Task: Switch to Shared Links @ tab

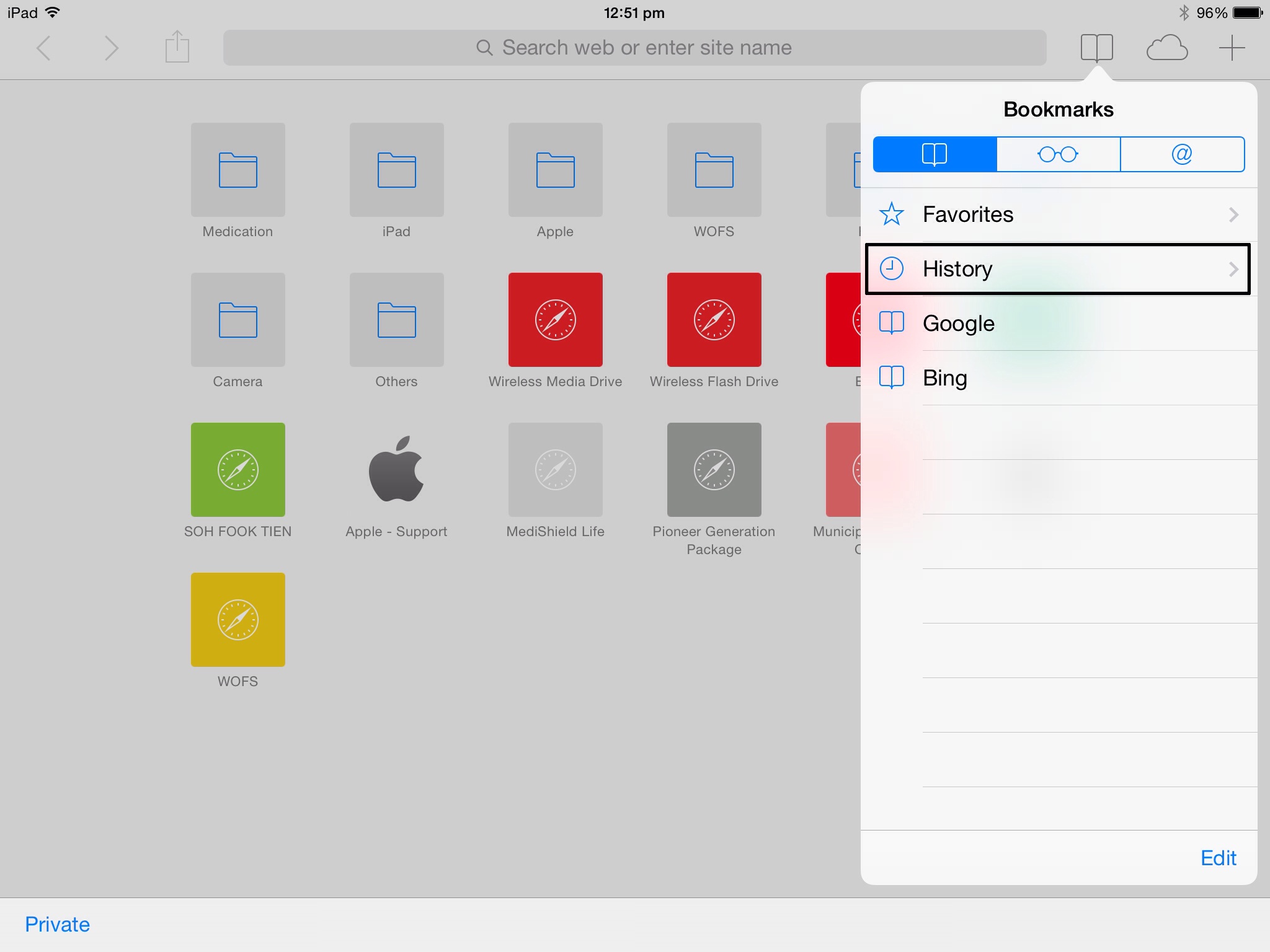Action: [1182, 154]
